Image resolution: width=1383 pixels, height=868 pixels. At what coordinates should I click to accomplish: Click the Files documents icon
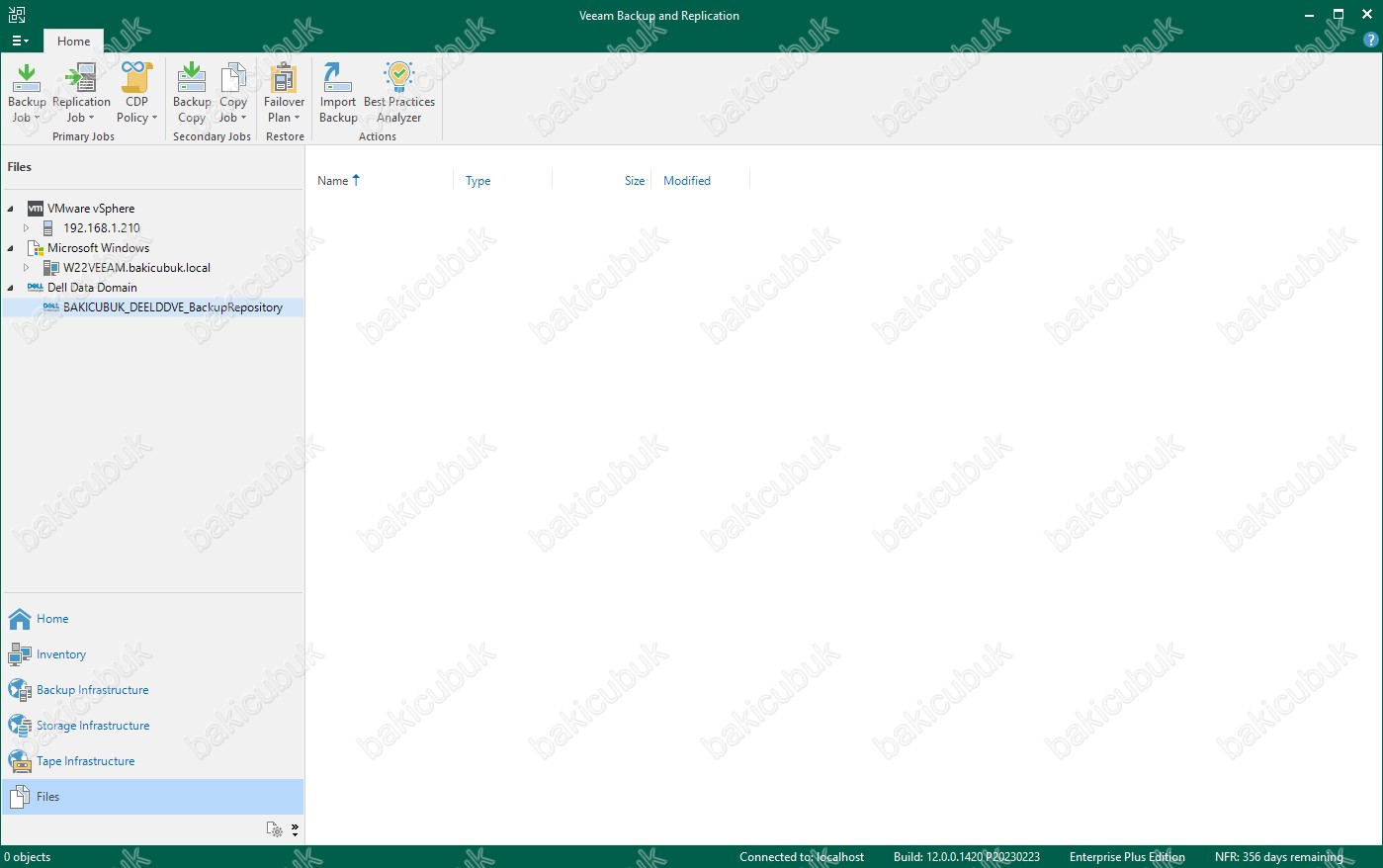[20, 797]
